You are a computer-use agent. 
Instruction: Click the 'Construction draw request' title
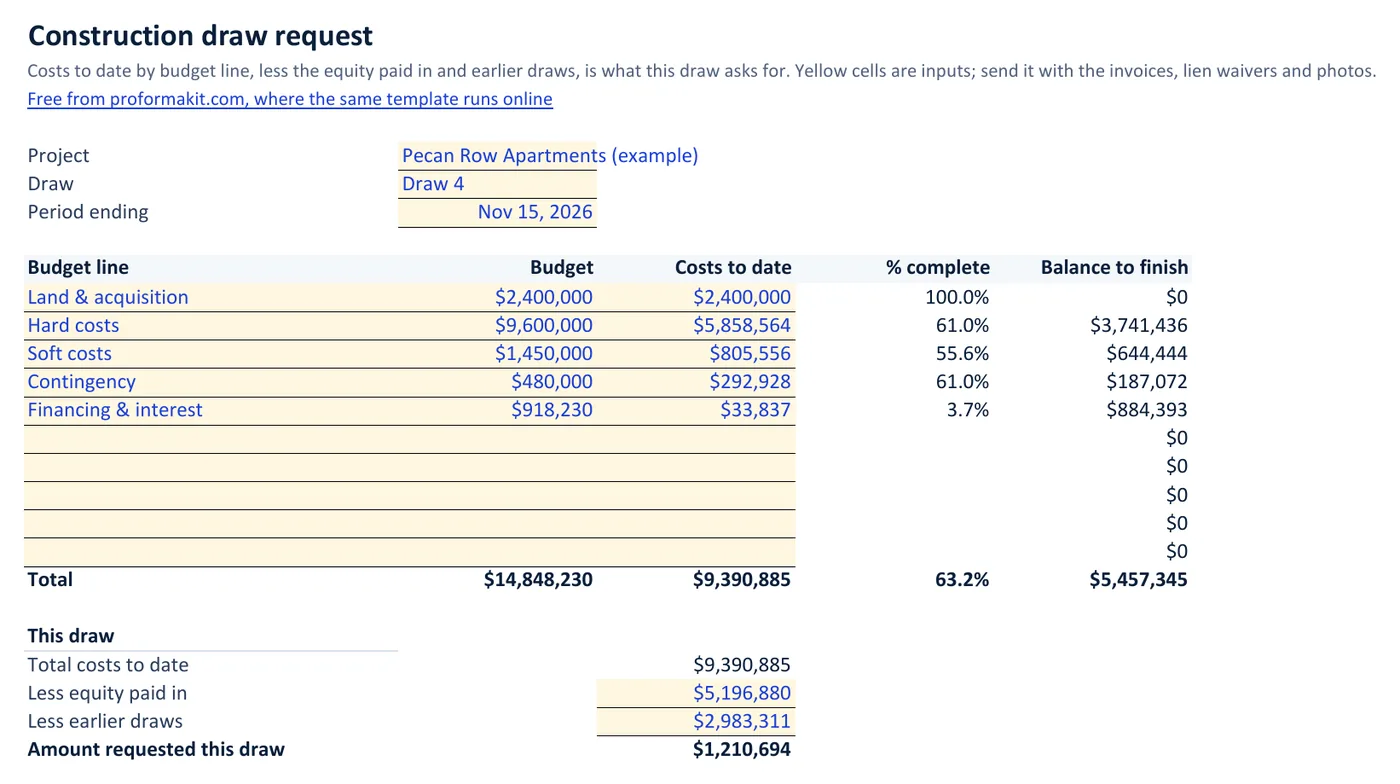point(200,36)
